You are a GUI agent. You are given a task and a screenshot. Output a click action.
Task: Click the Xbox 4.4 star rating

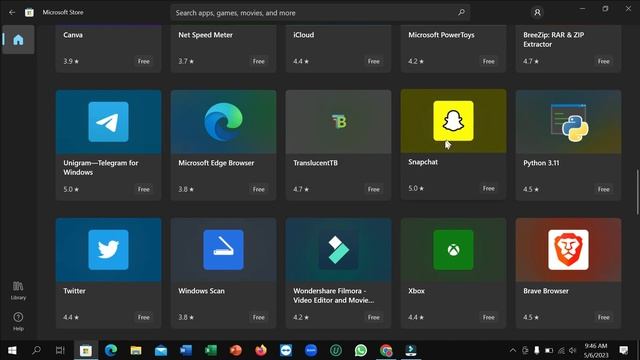pyautogui.click(x=416, y=317)
